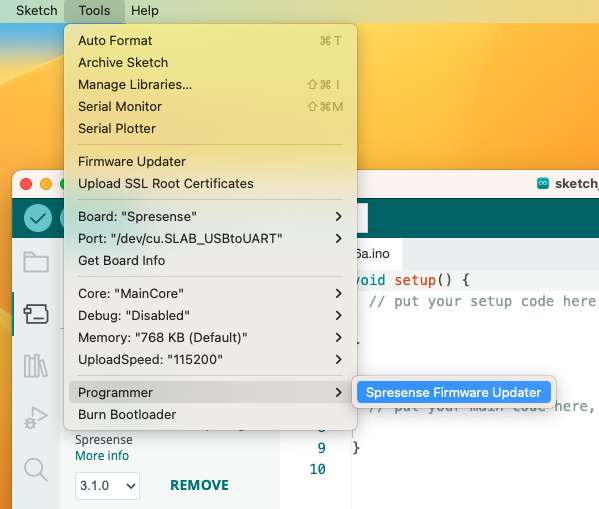The height and width of the screenshot is (509, 599).
Task: Choose Auto Format from Tools menu
Action: 210,41
